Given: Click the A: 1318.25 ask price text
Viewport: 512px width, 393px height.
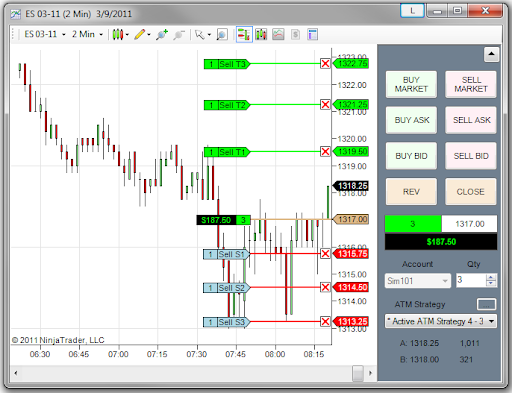Looking at the screenshot, I should click(419, 343).
